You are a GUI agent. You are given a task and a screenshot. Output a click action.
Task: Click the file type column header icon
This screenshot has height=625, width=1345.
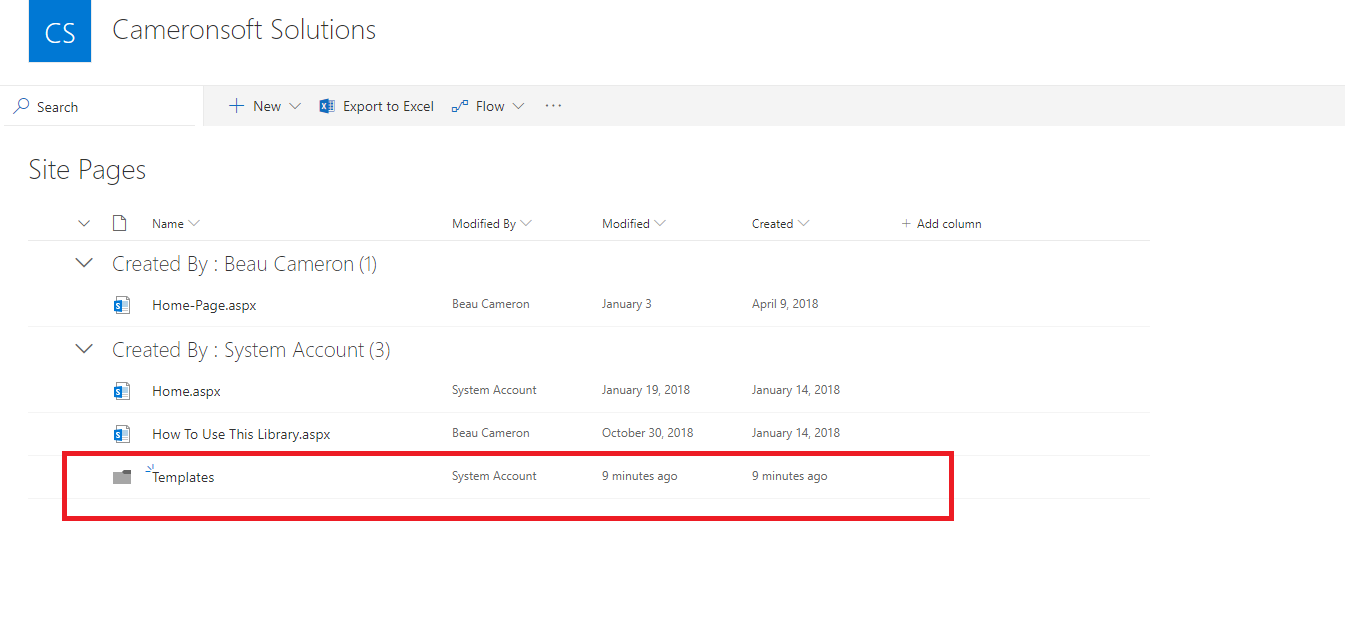point(120,223)
